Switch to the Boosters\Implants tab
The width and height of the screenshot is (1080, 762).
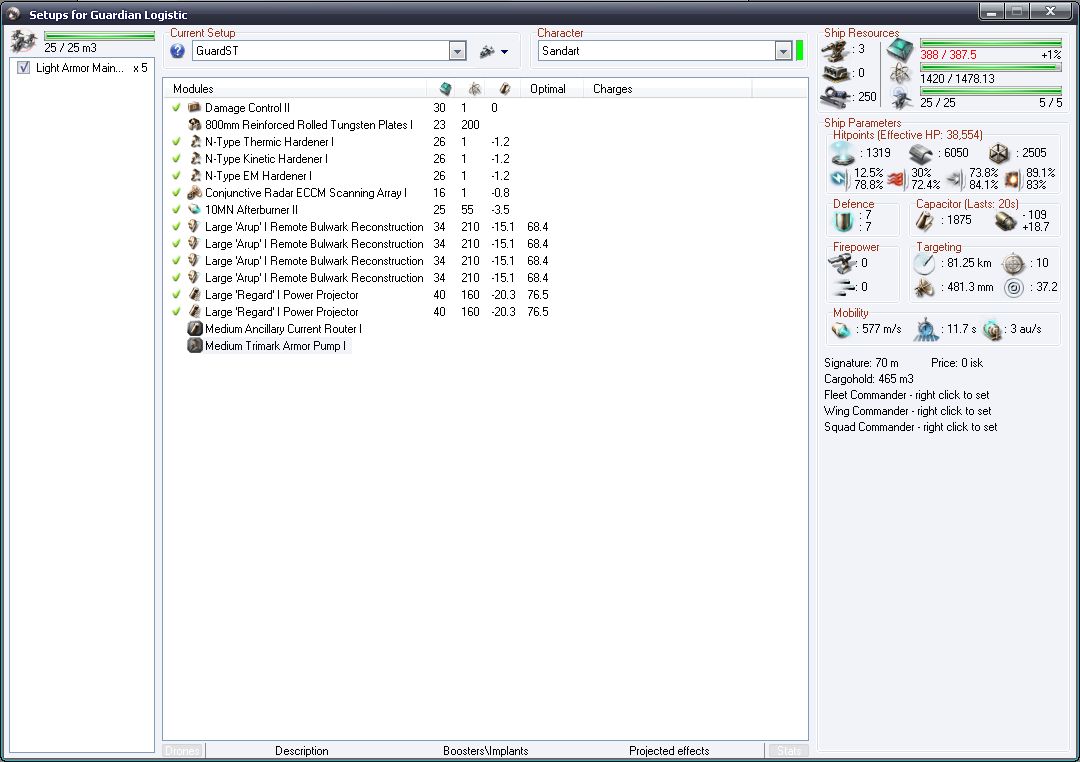(486, 751)
